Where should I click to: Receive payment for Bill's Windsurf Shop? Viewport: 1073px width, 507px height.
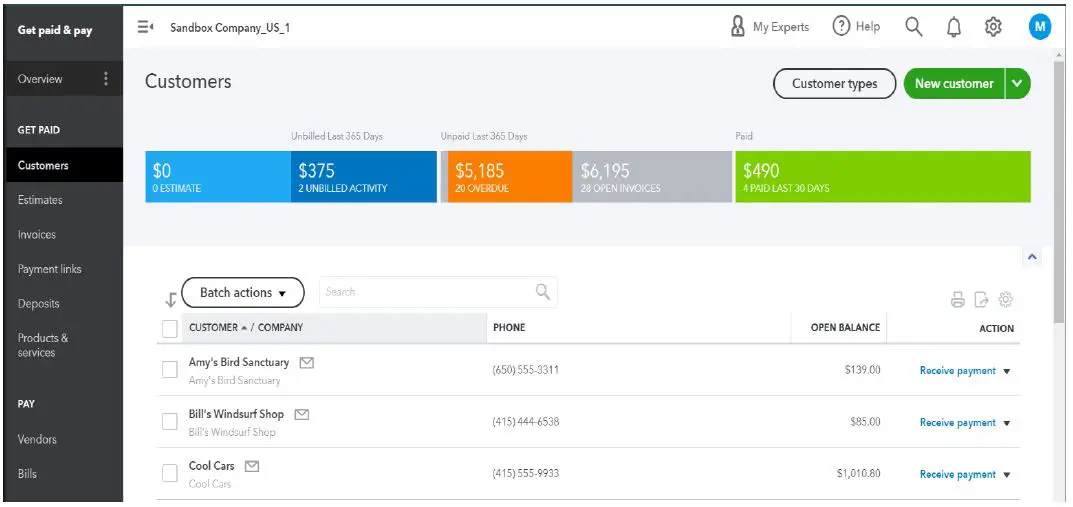(957, 423)
